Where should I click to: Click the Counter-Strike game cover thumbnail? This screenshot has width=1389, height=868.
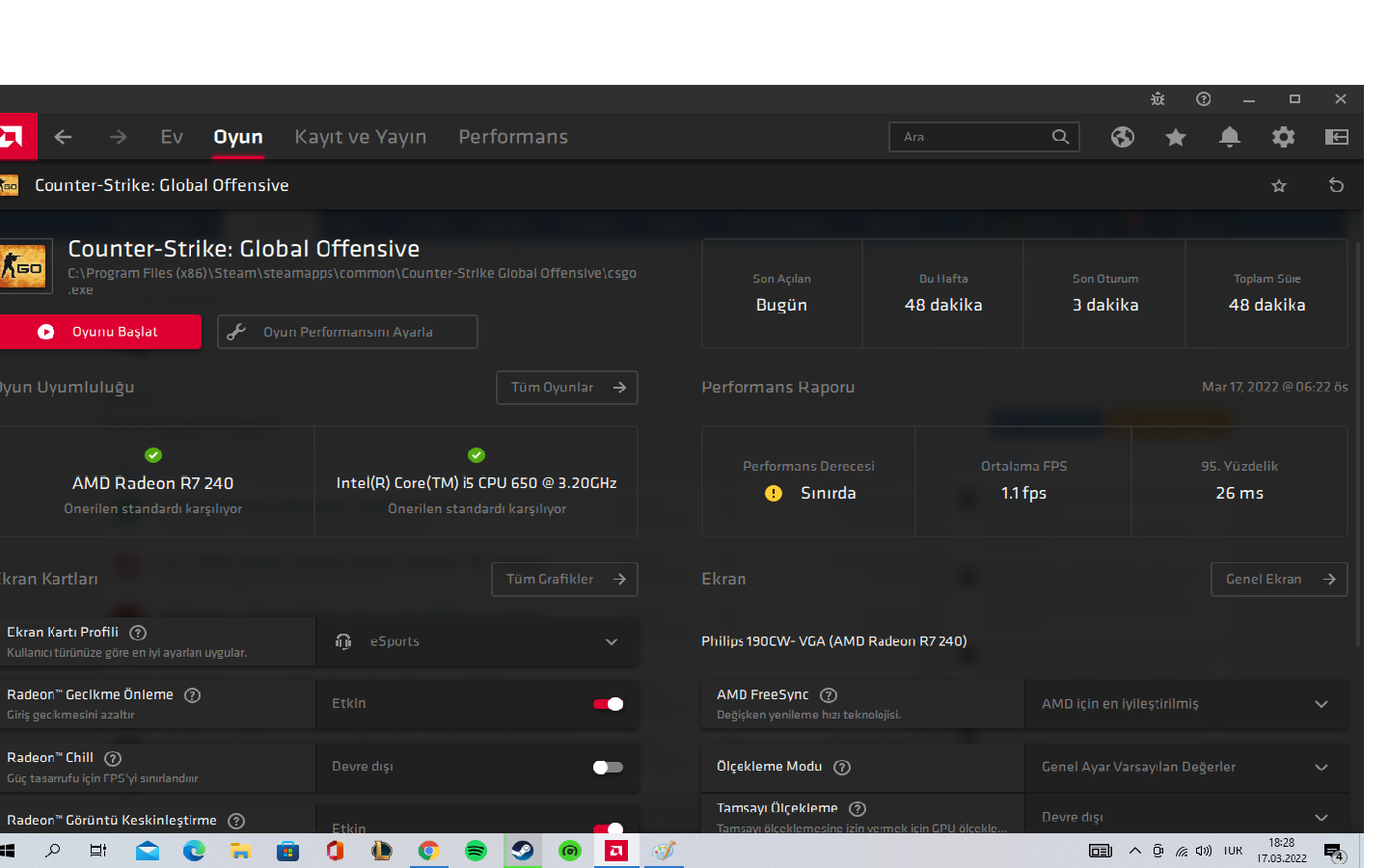[25, 266]
